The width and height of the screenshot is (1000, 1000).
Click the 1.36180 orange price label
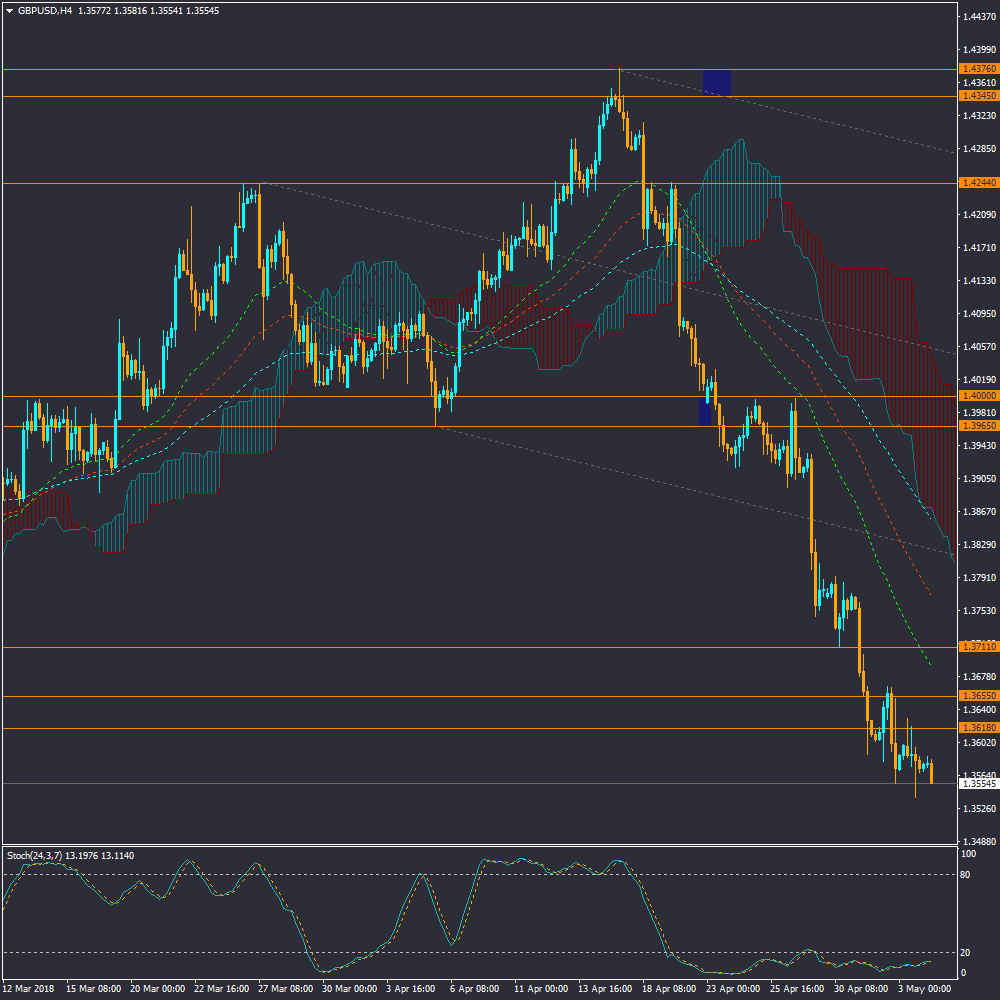(x=978, y=728)
